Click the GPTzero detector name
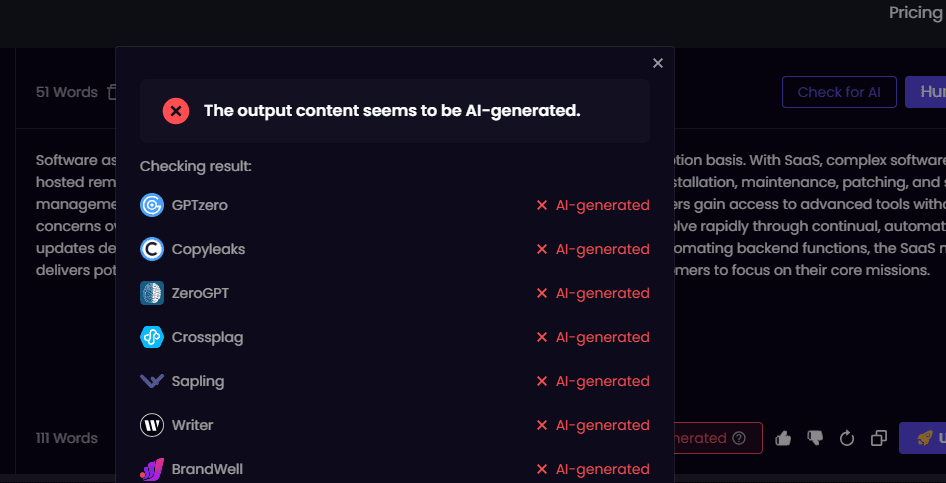 click(x=200, y=205)
